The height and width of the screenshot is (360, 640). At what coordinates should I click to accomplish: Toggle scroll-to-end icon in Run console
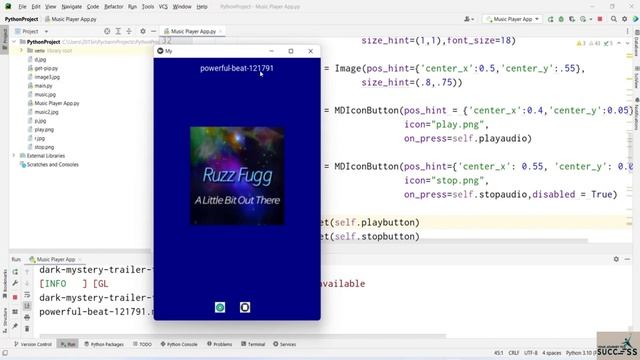pos(27,306)
